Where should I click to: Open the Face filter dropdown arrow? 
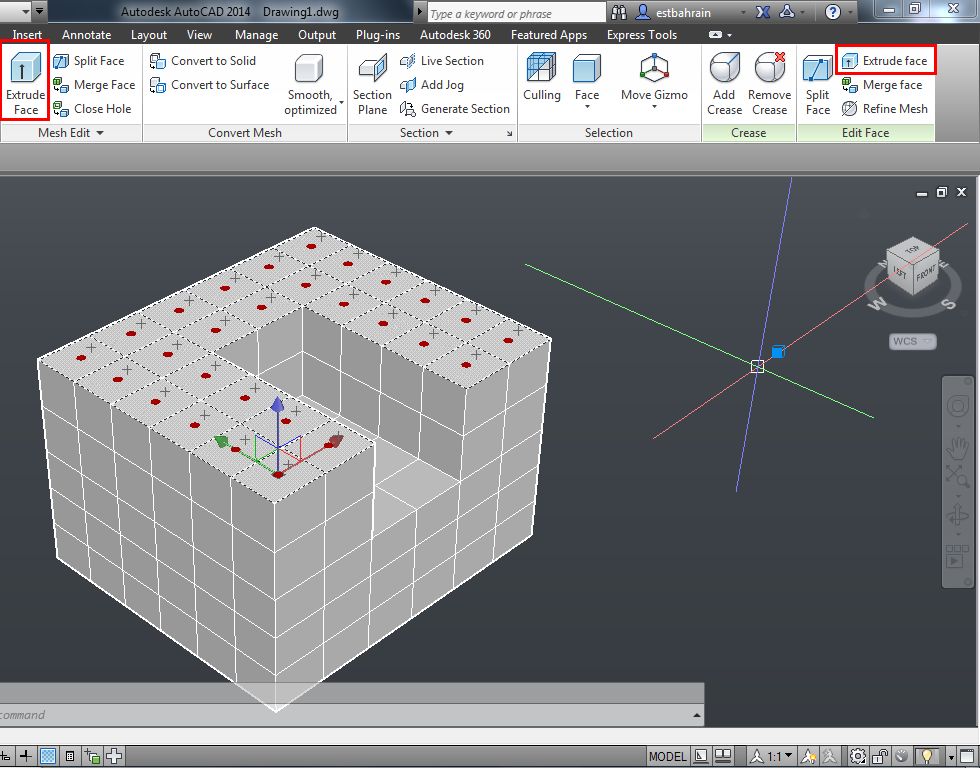point(587,107)
